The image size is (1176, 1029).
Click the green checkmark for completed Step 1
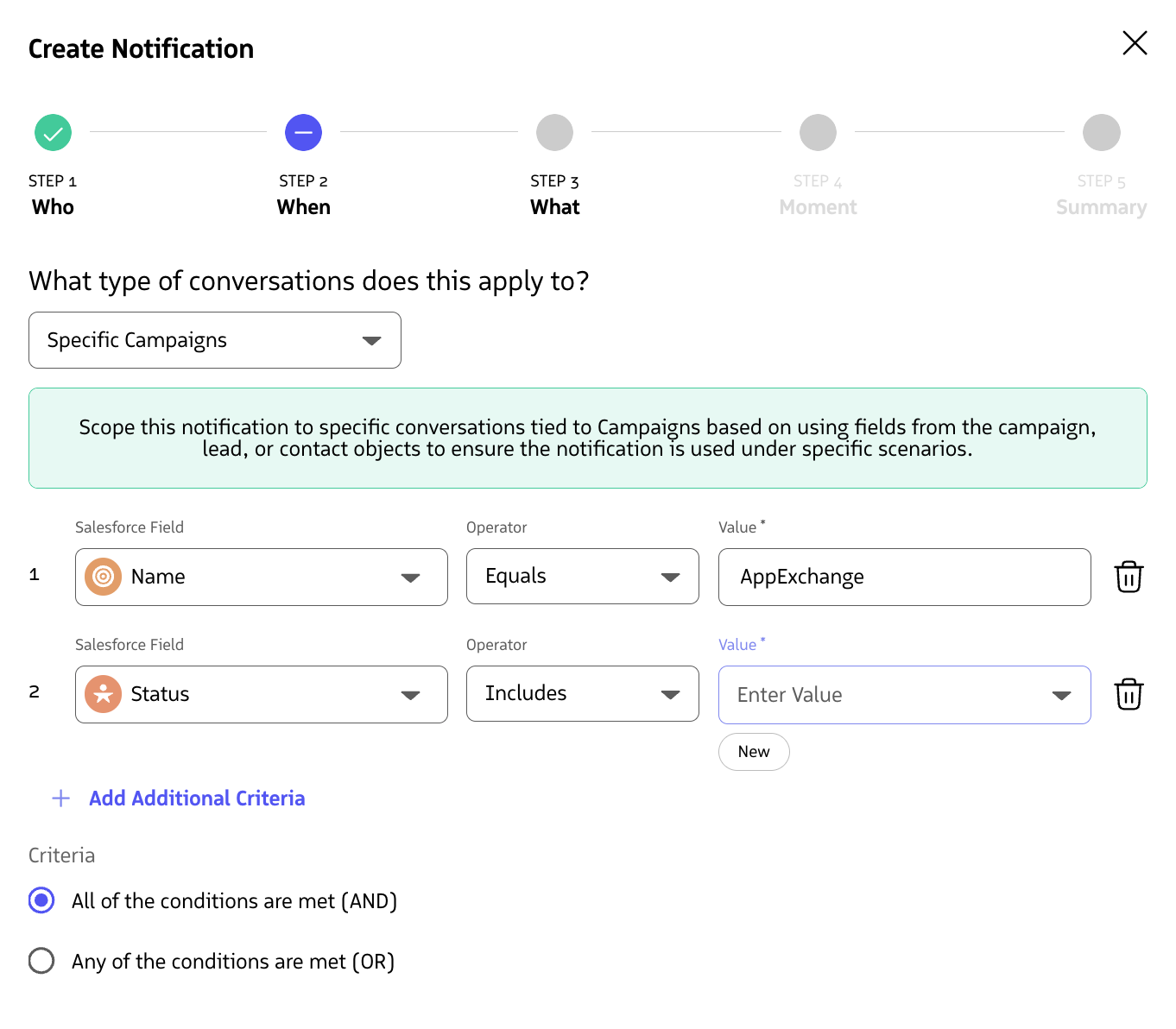point(53,132)
